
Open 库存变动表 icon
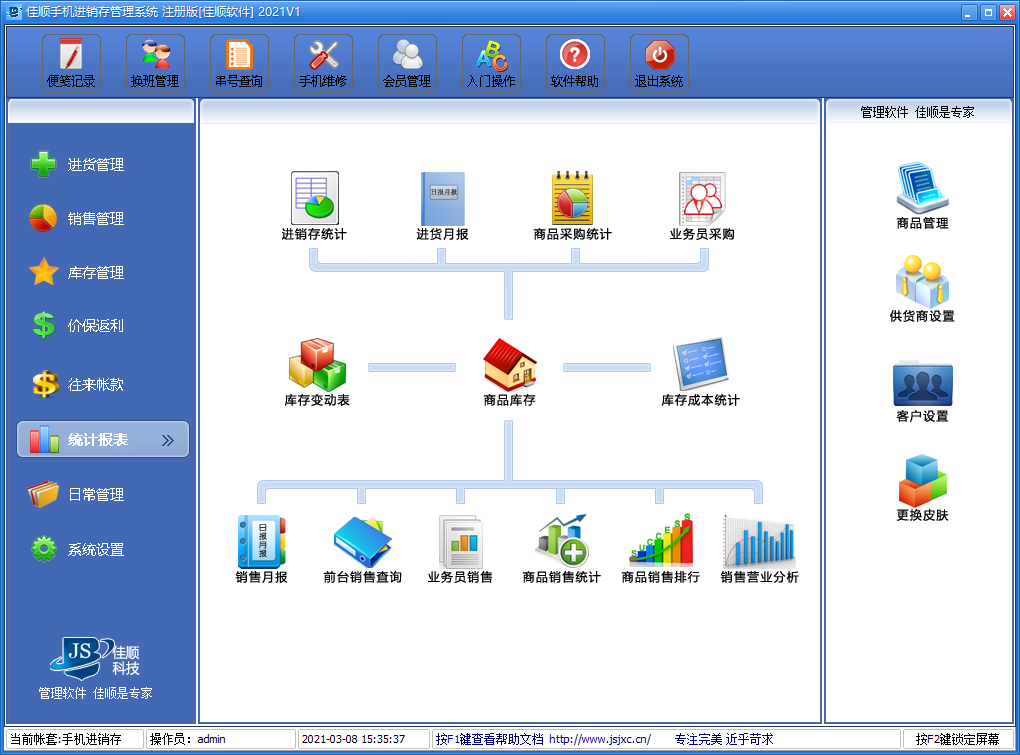tap(317, 372)
